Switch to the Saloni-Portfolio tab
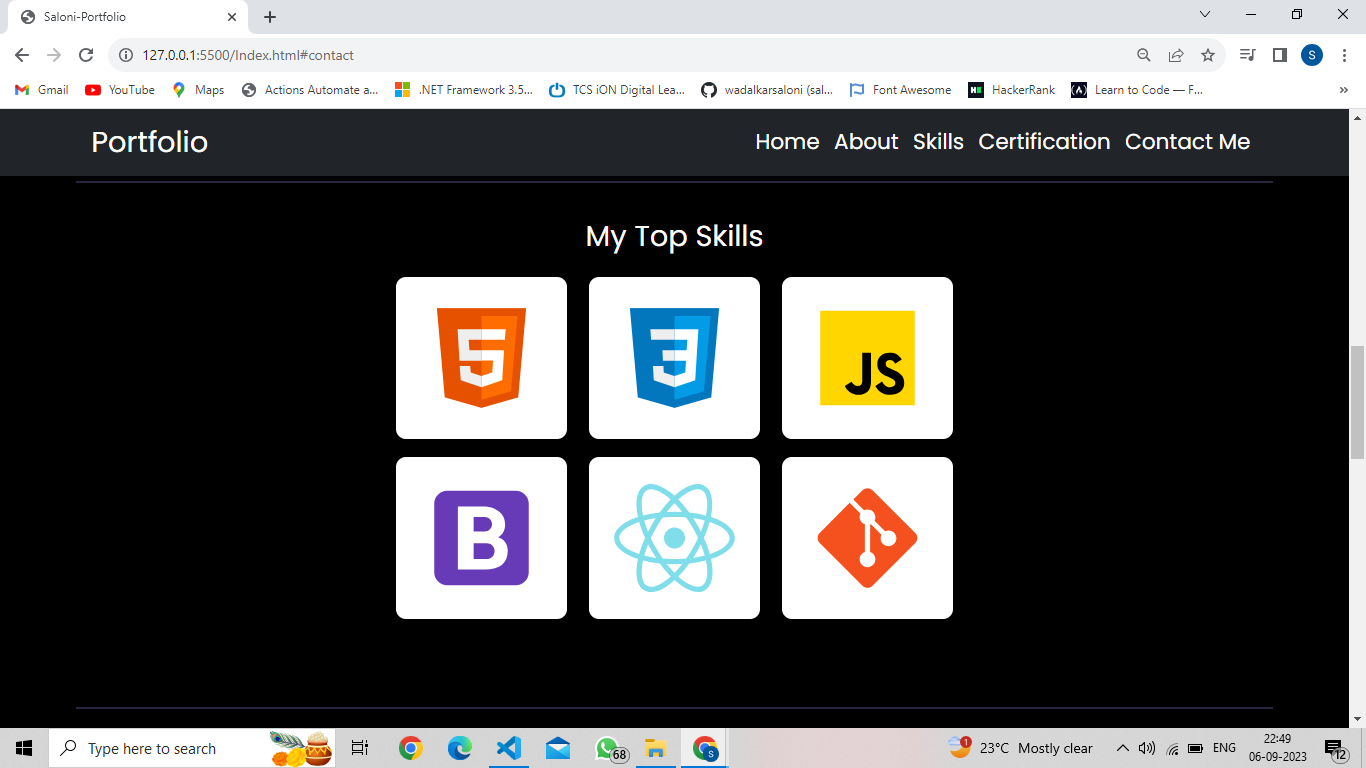 tap(120, 16)
